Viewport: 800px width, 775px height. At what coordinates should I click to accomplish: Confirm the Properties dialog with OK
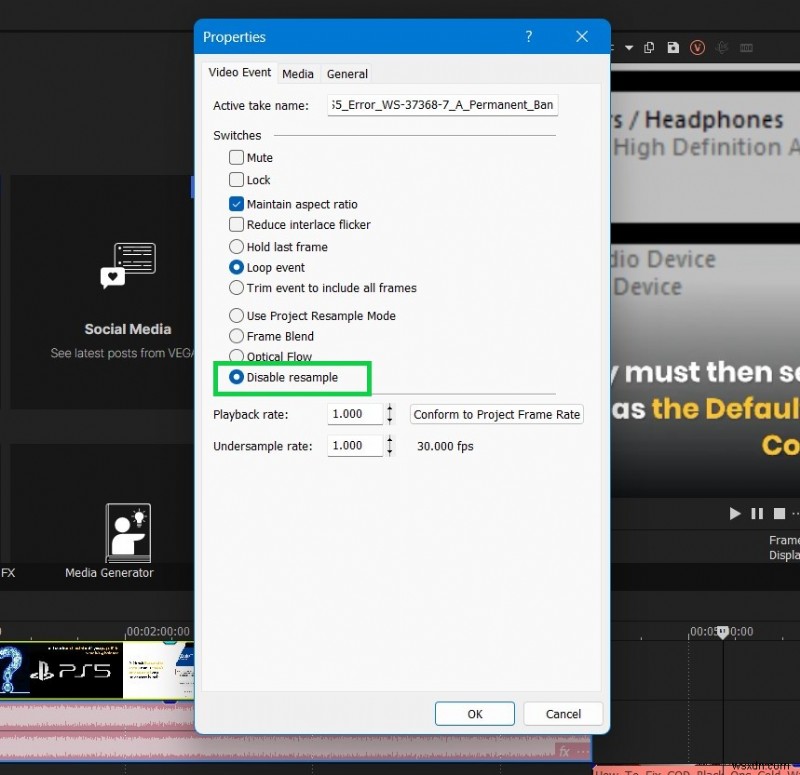coord(474,713)
